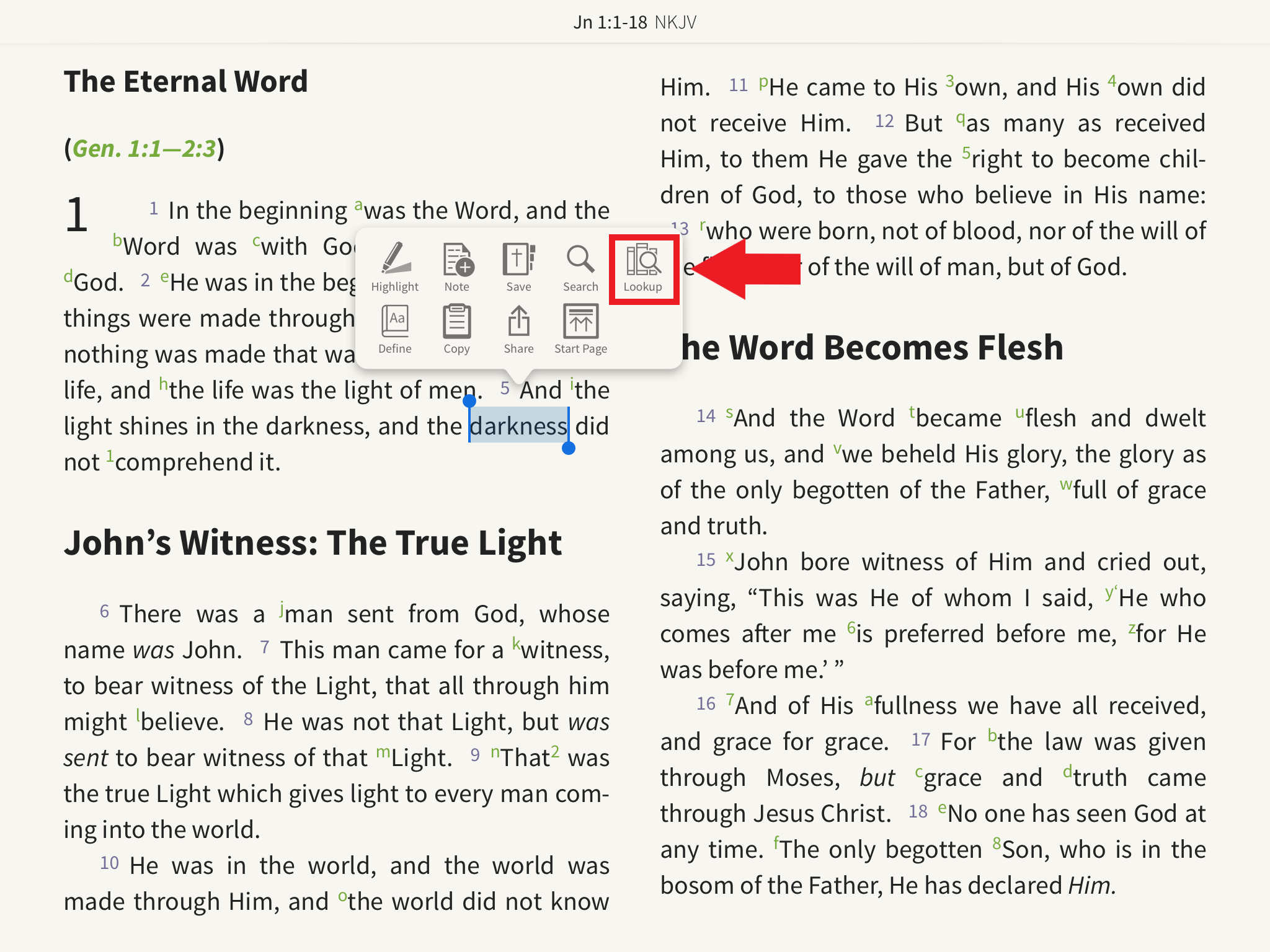The height and width of the screenshot is (952, 1270).
Task: Open cross-reference f before The only begotten
Action: coord(776,844)
